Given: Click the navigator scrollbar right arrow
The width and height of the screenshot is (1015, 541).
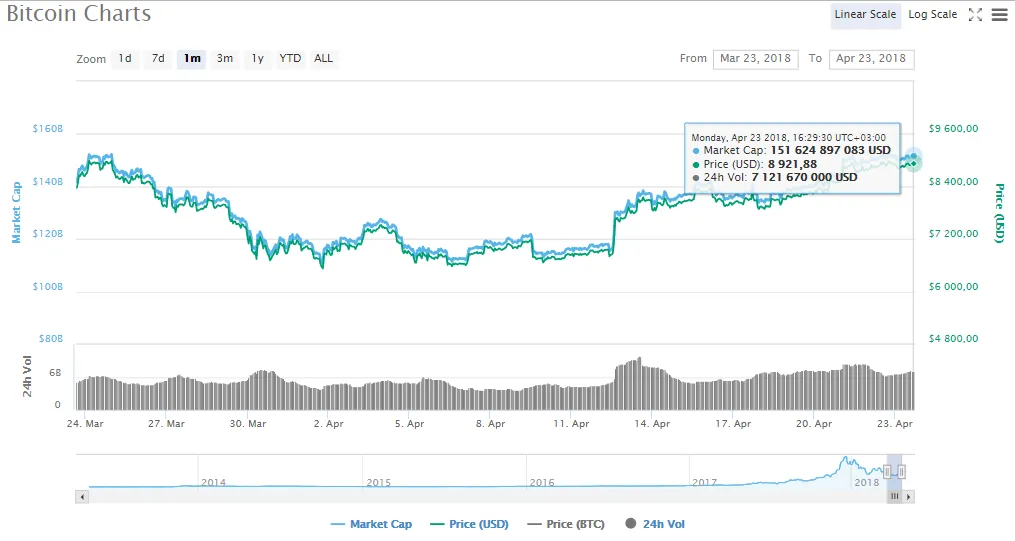Looking at the screenshot, I should 908,496.
